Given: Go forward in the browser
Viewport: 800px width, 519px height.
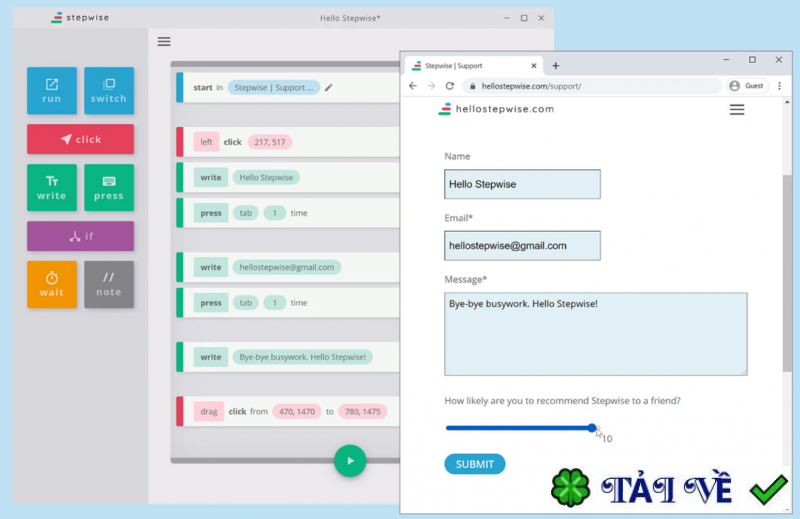Looking at the screenshot, I should tap(431, 86).
